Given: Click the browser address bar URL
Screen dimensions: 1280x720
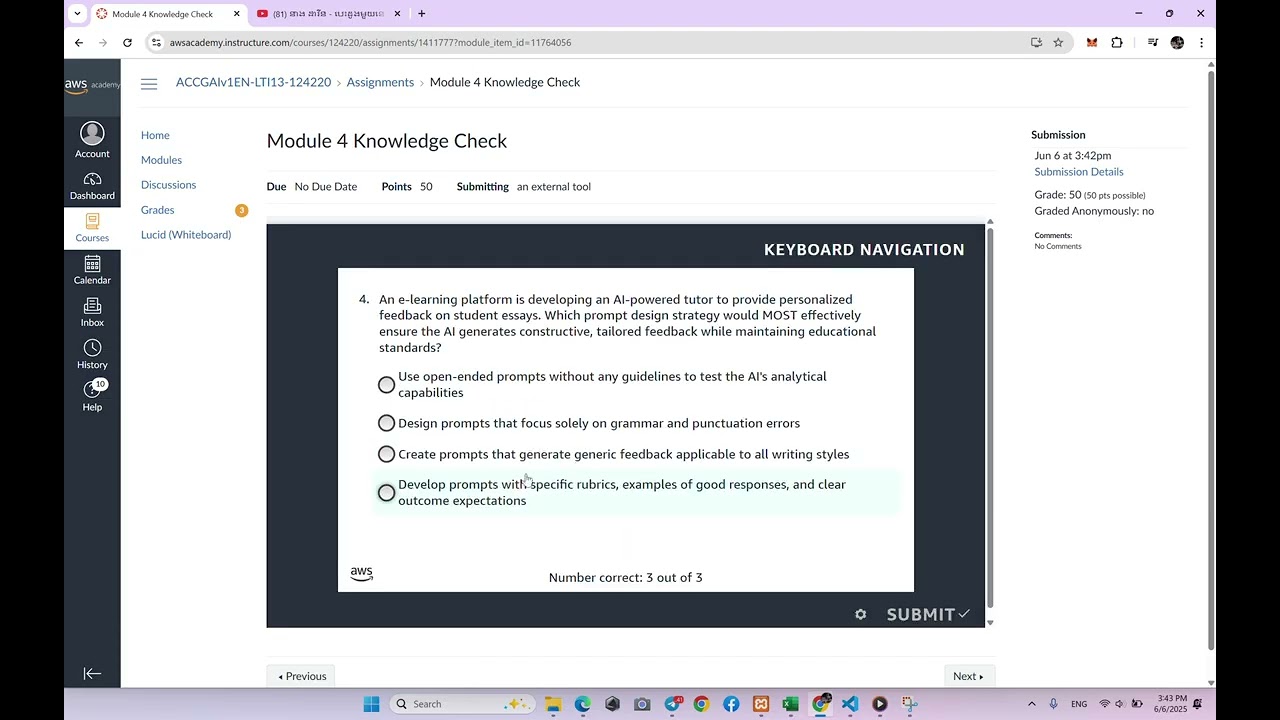Looking at the screenshot, I should [370, 42].
